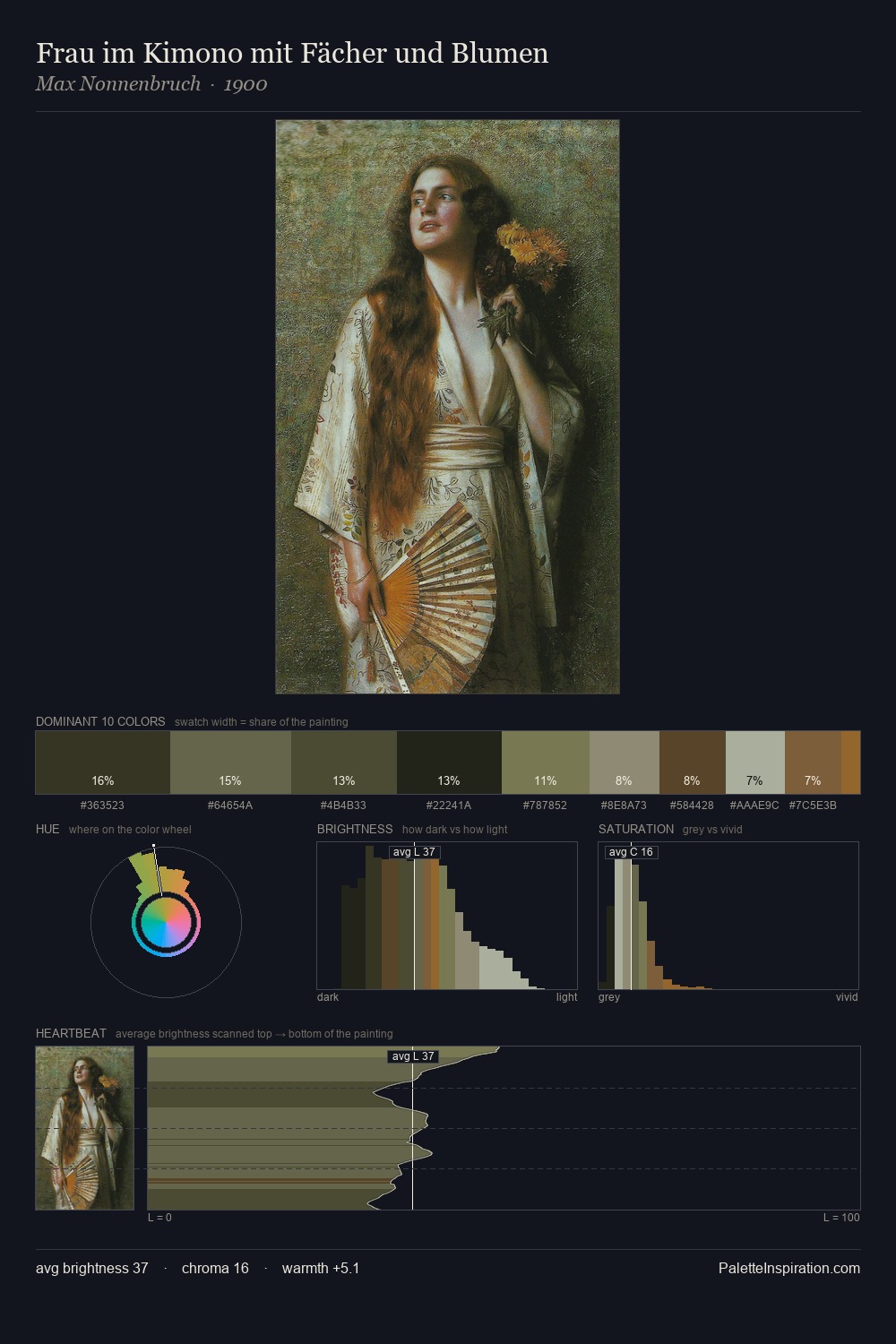Click the PaletteInspiration.com link
Viewport: 896px width, 1344px height.
(x=789, y=1268)
